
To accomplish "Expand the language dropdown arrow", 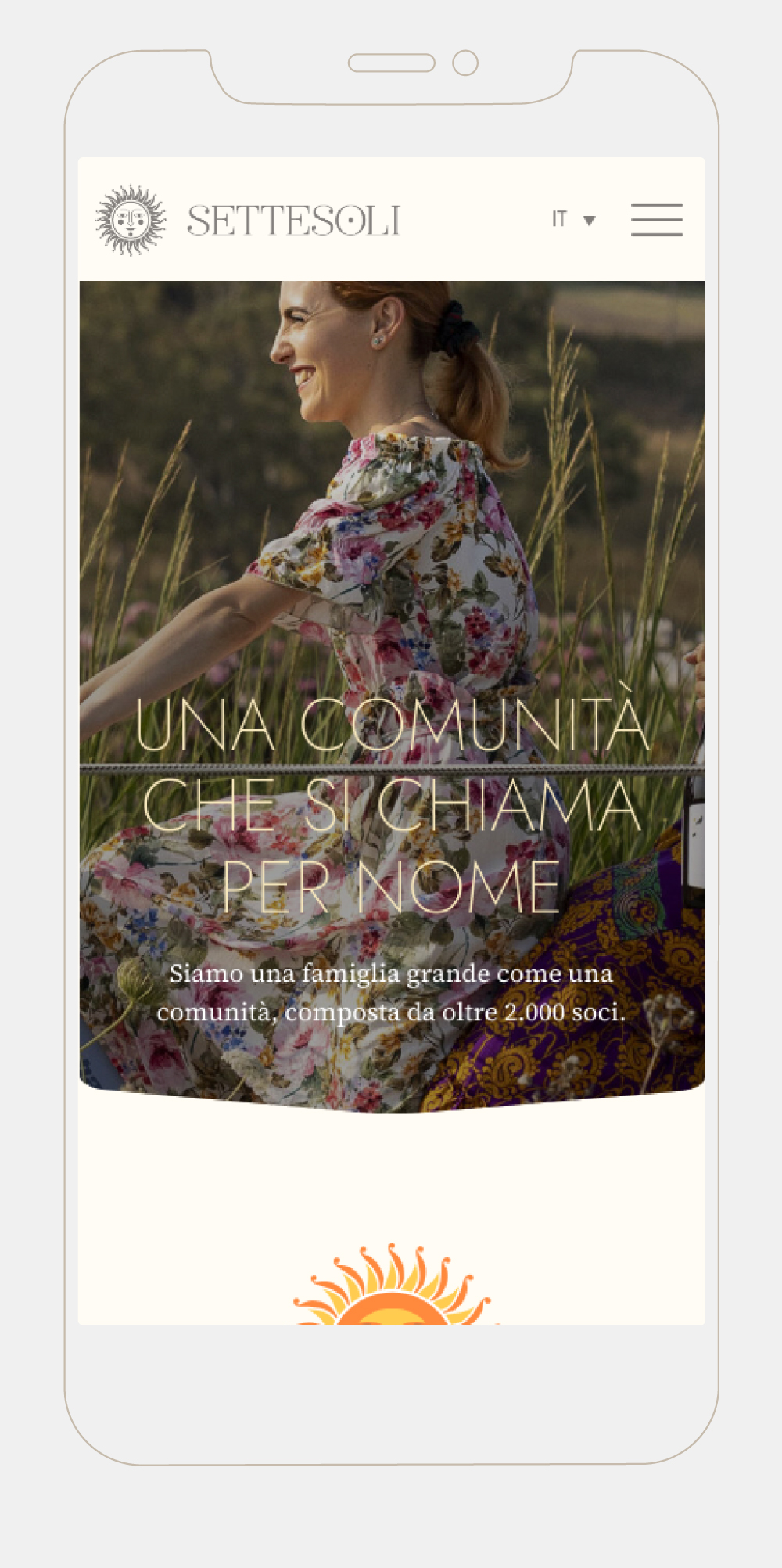I will point(590,221).
